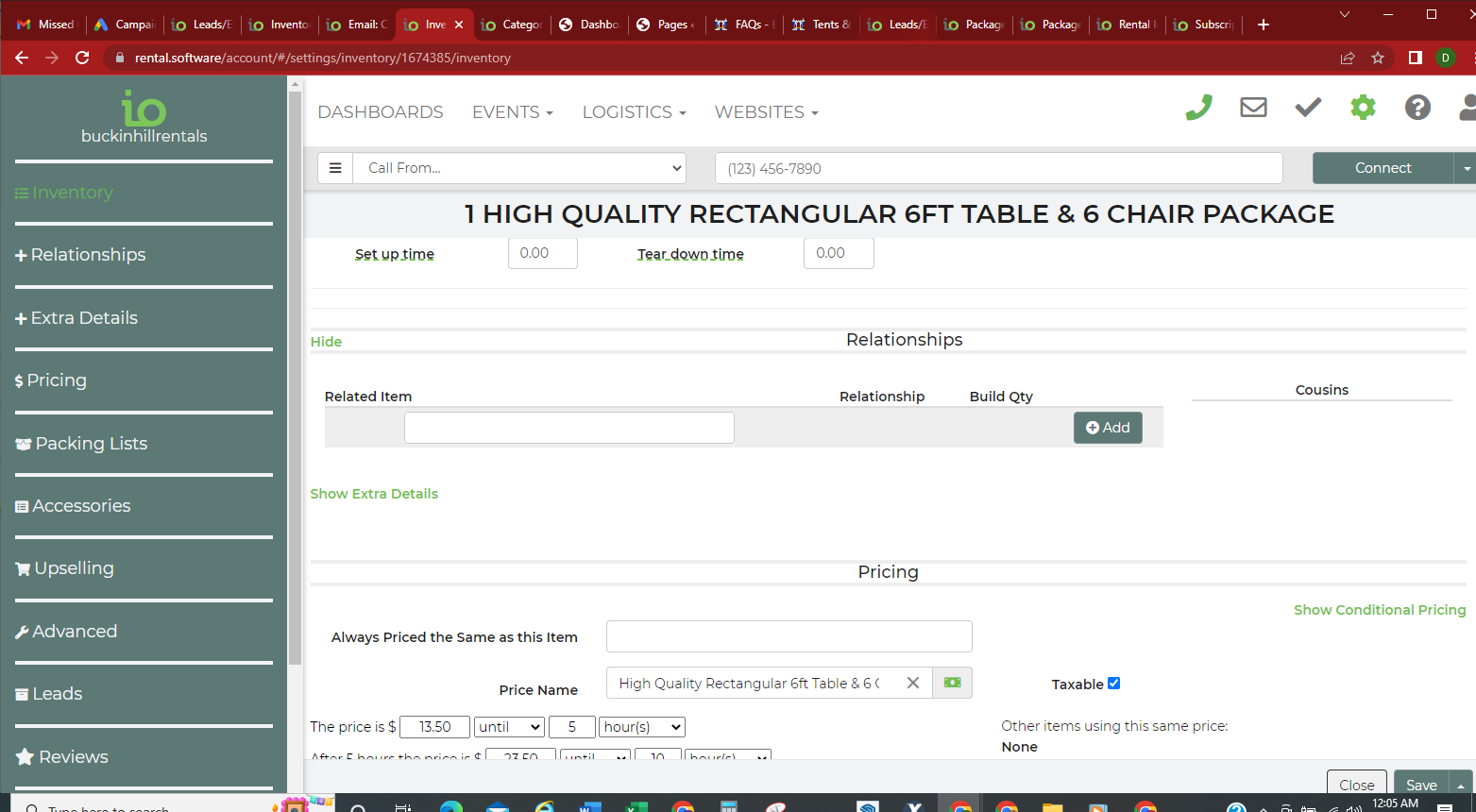Open the LOGISTICS menu
The height and width of the screenshot is (812, 1476).
coord(634,112)
